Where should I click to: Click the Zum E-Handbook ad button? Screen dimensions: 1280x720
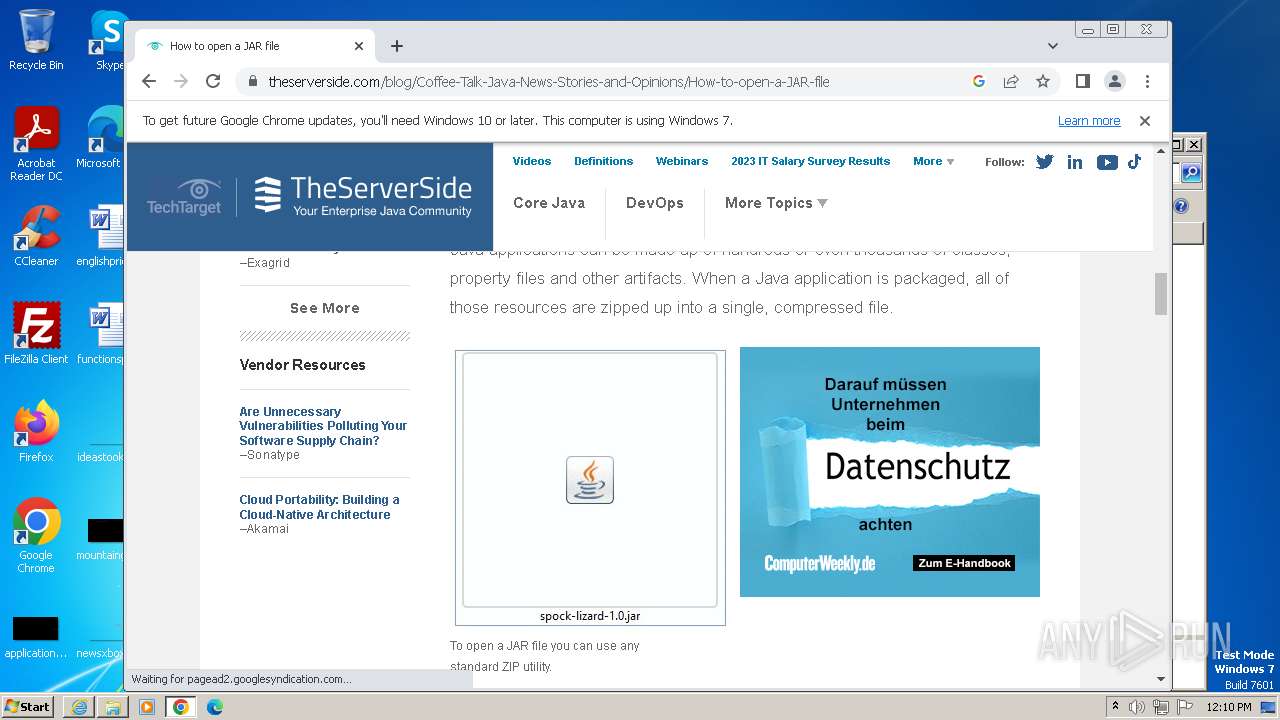965,563
